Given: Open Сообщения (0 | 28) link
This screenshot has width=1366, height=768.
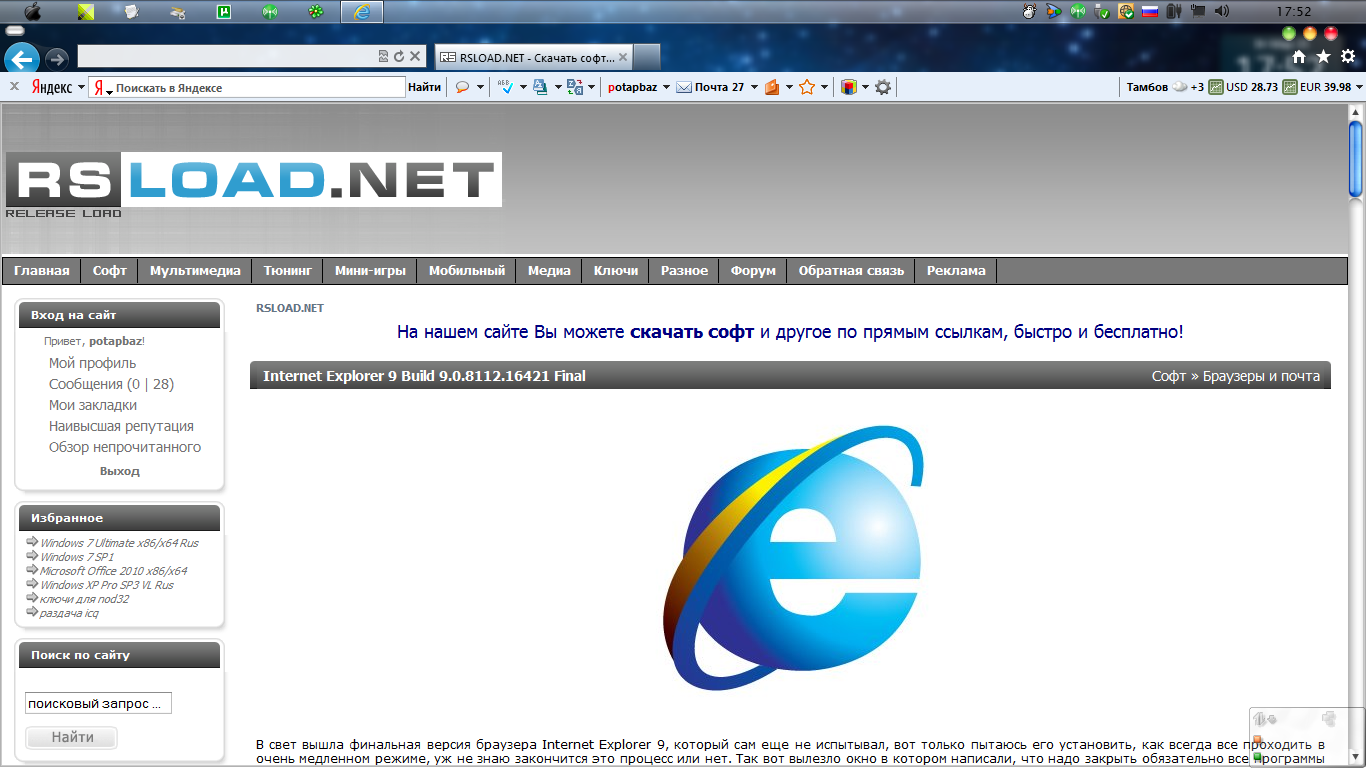Looking at the screenshot, I should [x=112, y=384].
